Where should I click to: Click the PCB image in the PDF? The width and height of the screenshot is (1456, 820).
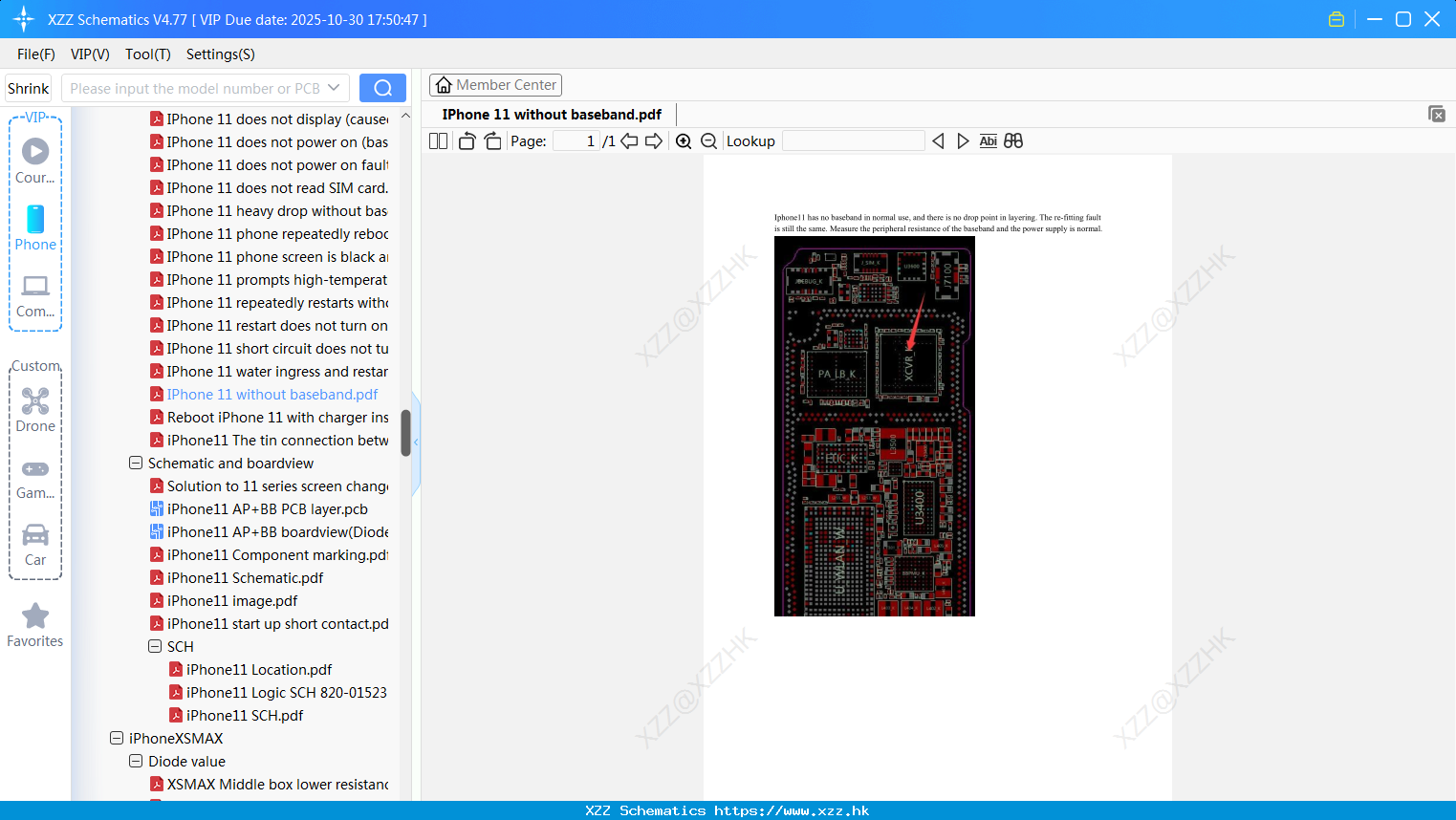[x=874, y=426]
